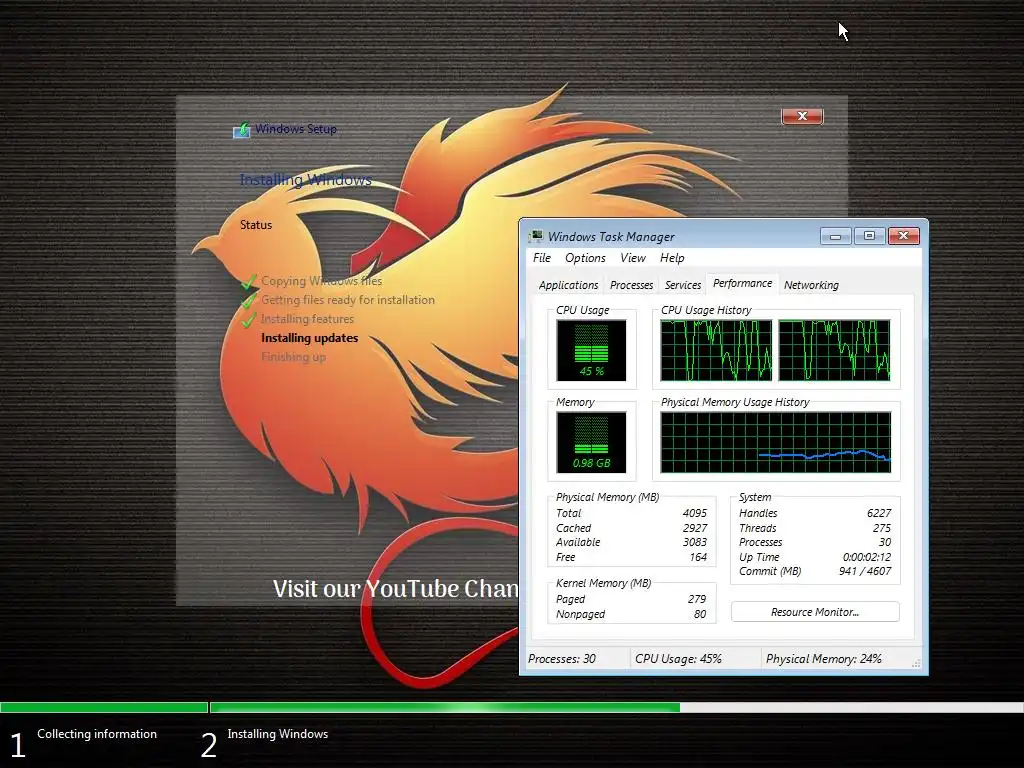Click the Memory 0.98 GB gauge
Screen dimensions: 1024x768
coord(591,442)
